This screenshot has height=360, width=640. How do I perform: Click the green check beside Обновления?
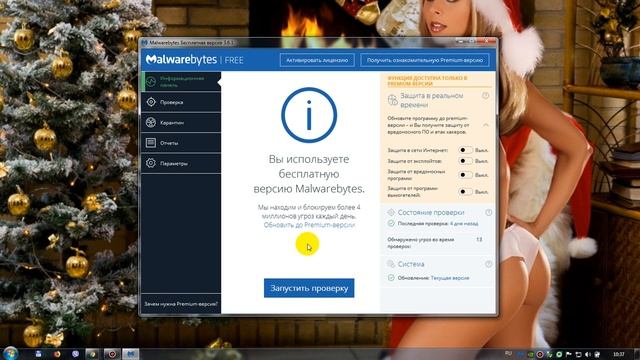click(391, 278)
